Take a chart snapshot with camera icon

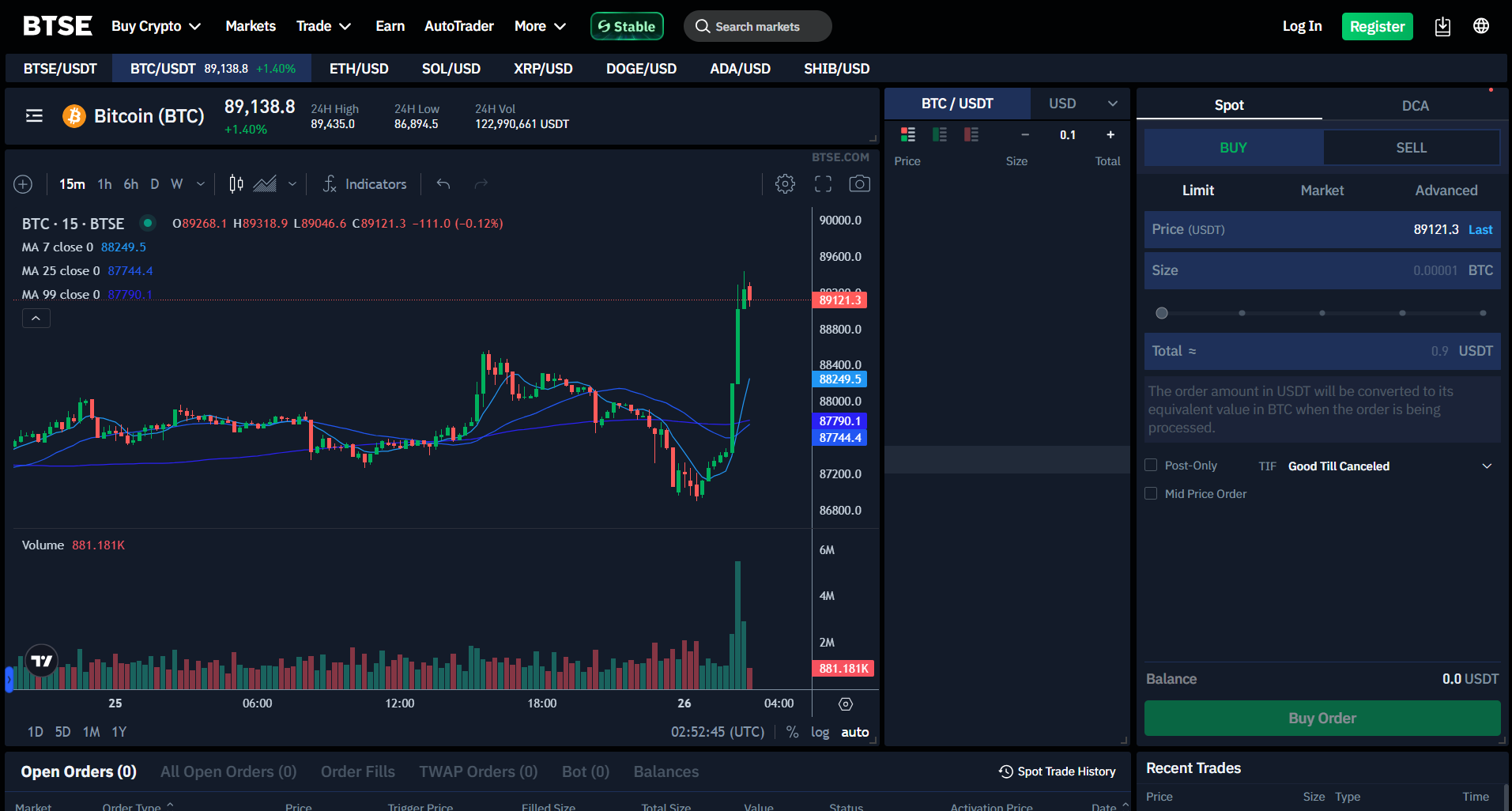860,183
